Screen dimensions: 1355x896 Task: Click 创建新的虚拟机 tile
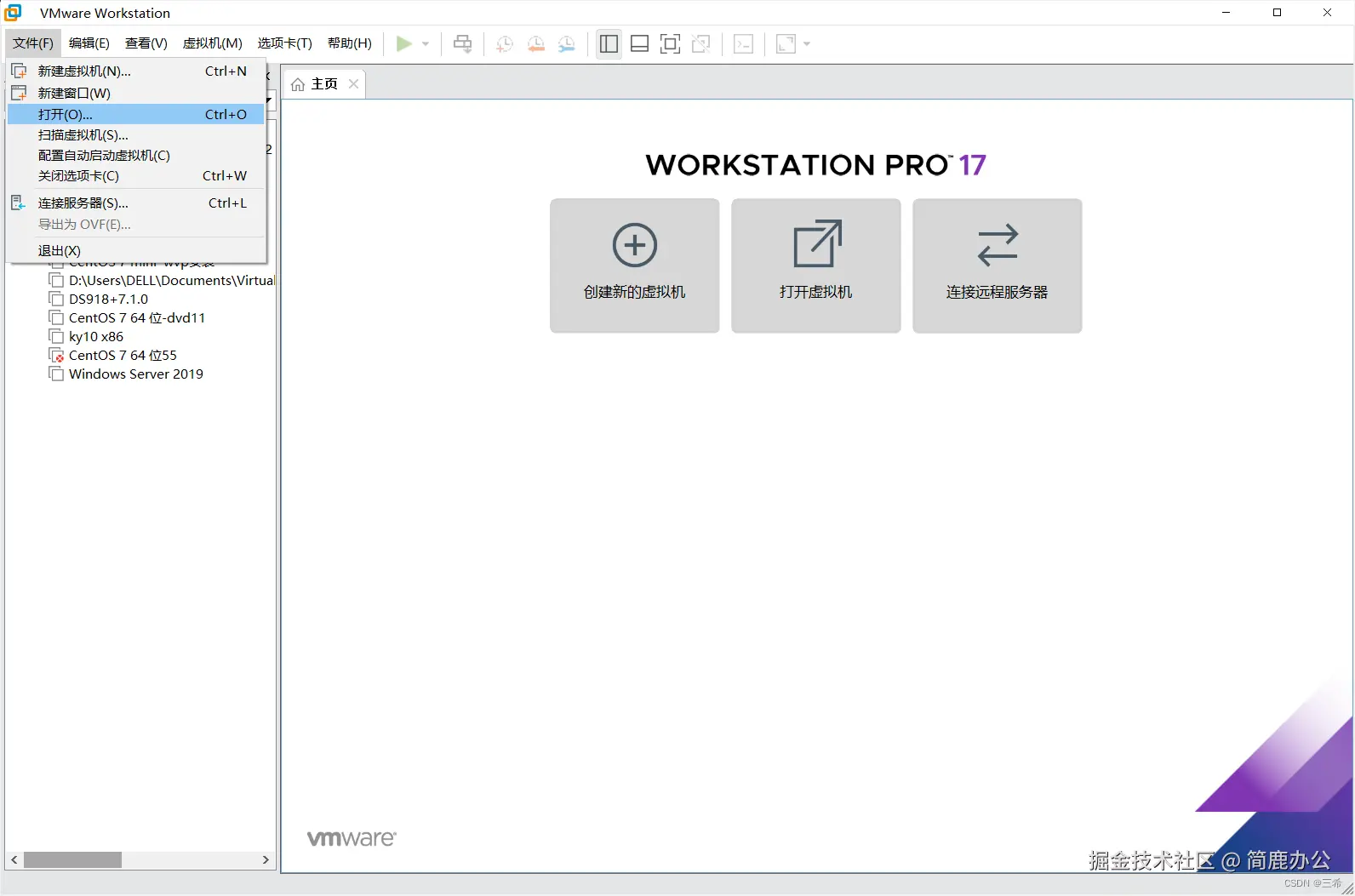coord(635,265)
